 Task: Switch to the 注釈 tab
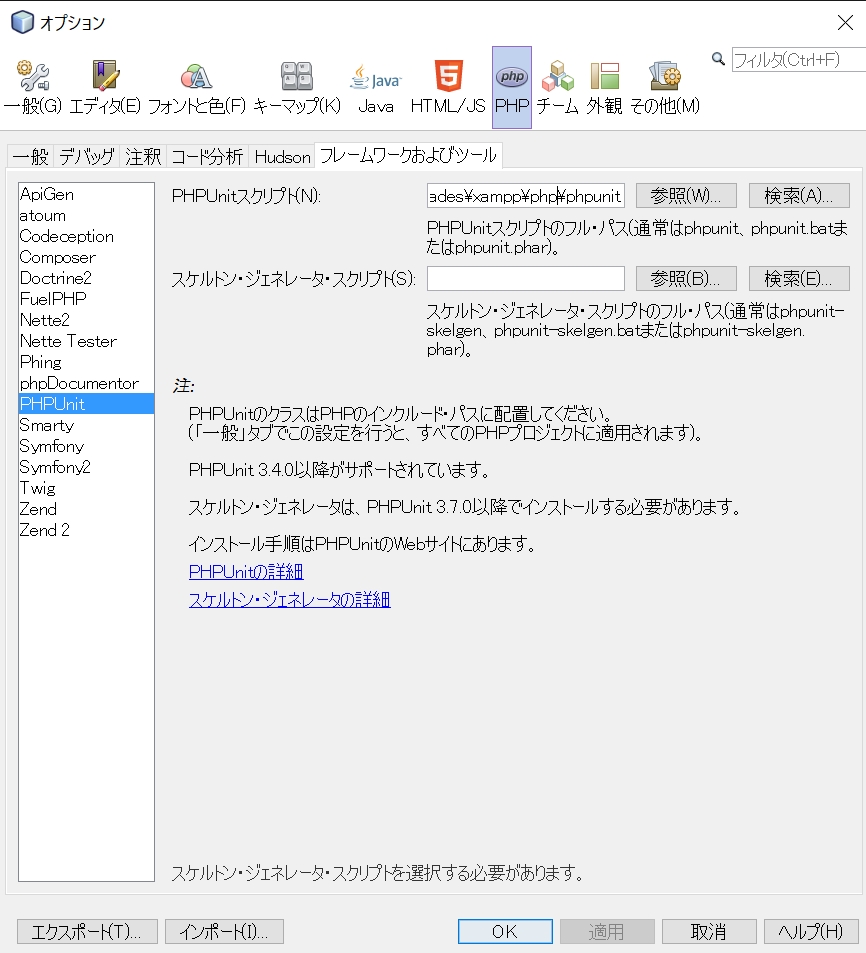coord(143,156)
